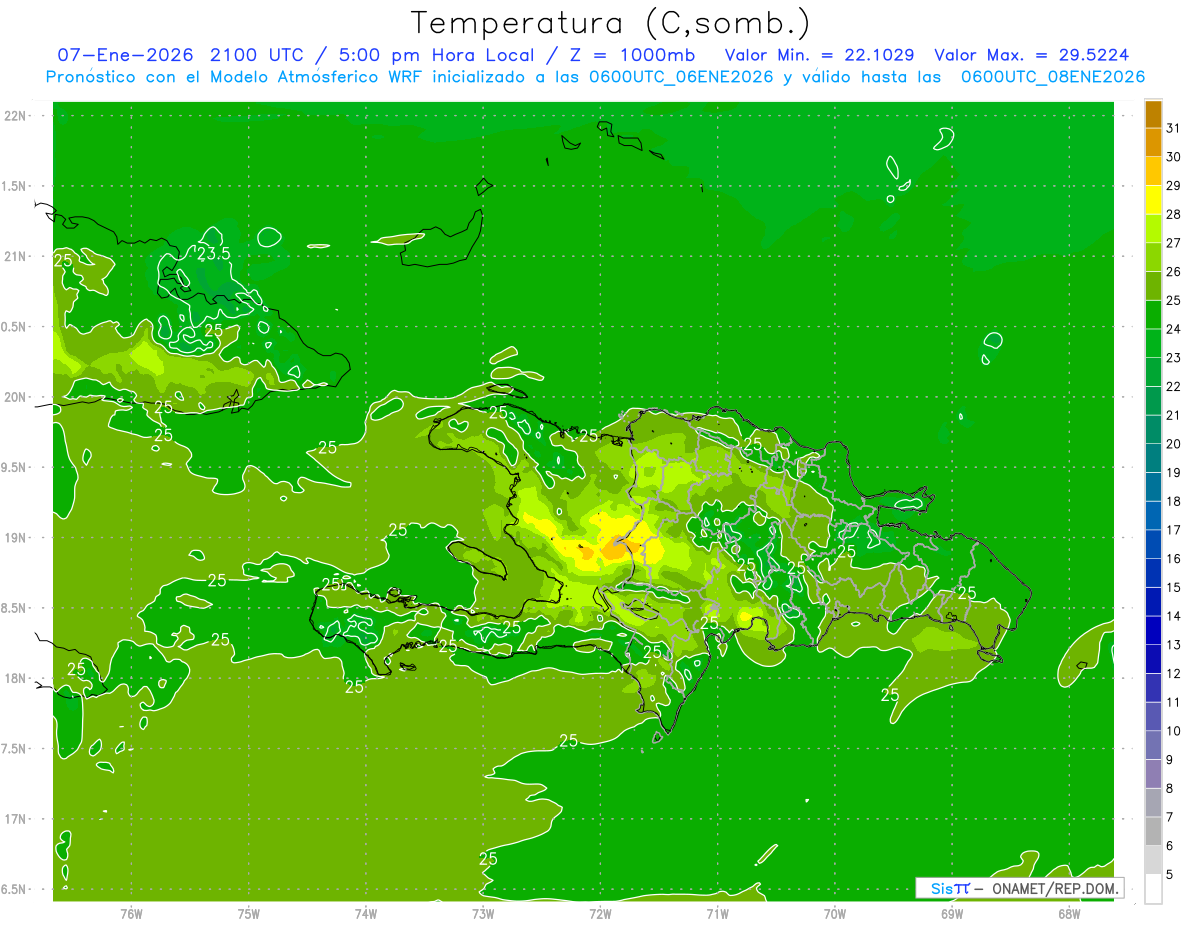
Task: Click the "76W" longitude axis label
Action: 131,913
